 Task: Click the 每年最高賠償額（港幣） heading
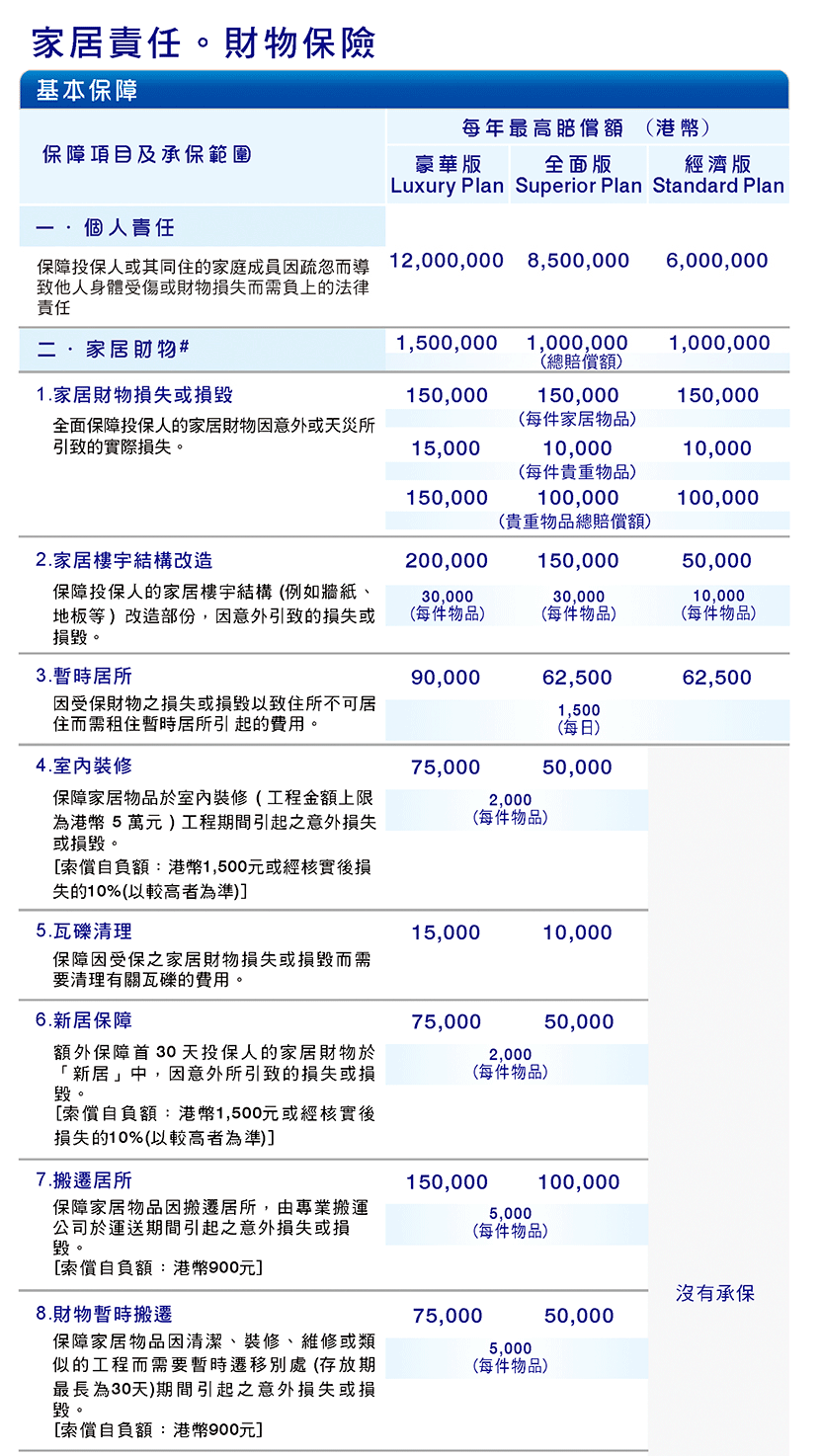[x=586, y=127]
